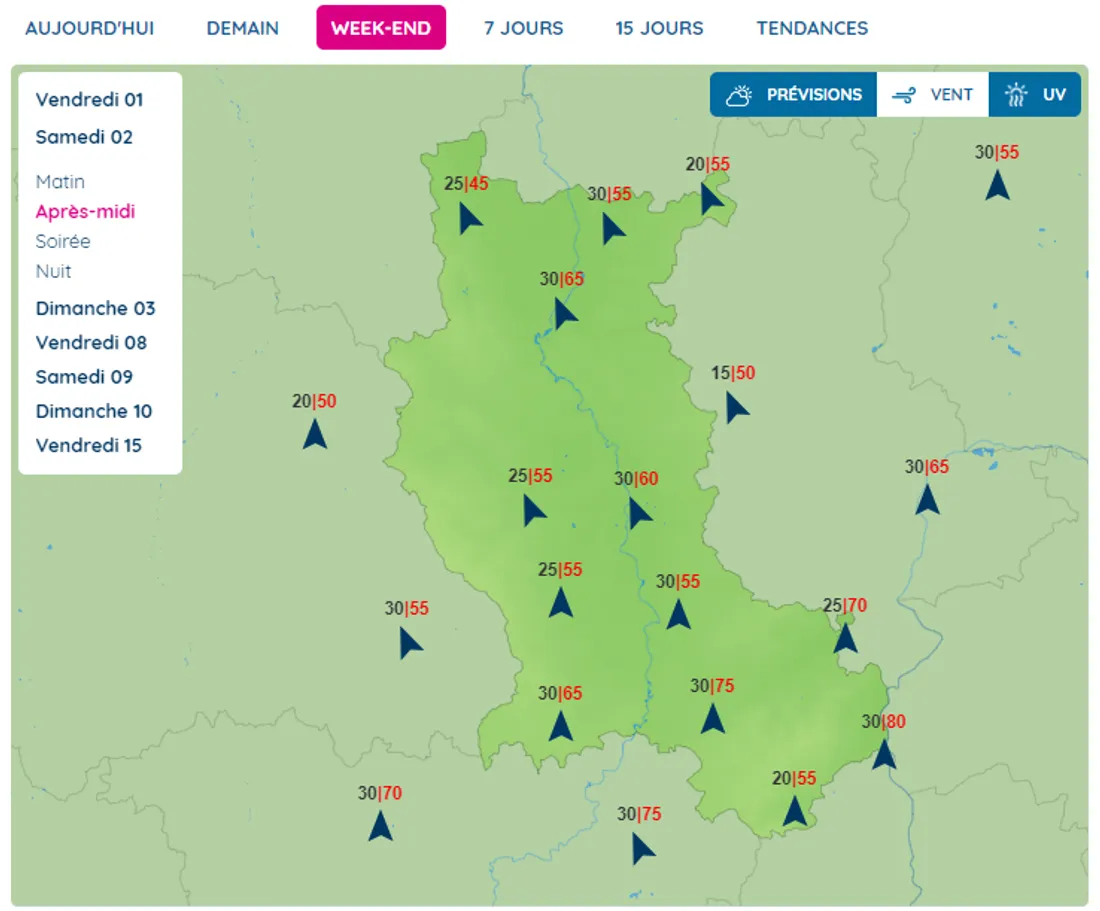Show the UV index map
Image resolution: width=1100 pixels, height=911 pixels.
[x=1036, y=95]
